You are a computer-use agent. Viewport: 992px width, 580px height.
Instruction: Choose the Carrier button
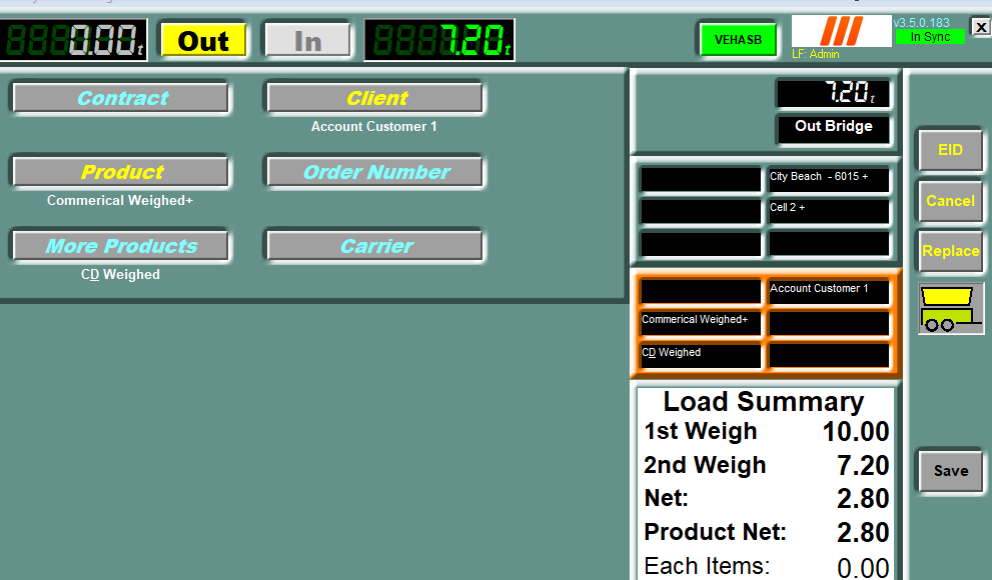[375, 246]
